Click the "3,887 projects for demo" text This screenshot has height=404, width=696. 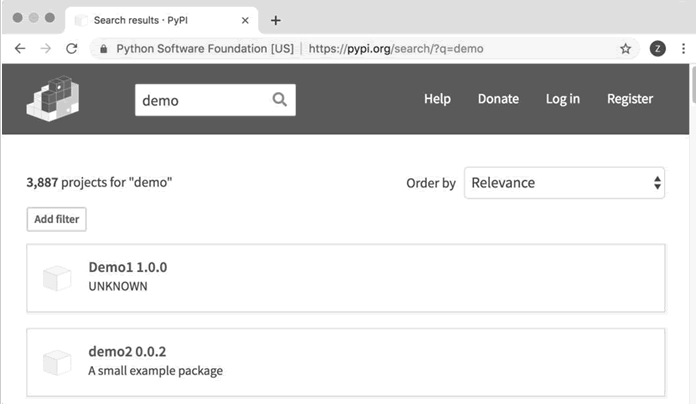[x=99, y=182]
